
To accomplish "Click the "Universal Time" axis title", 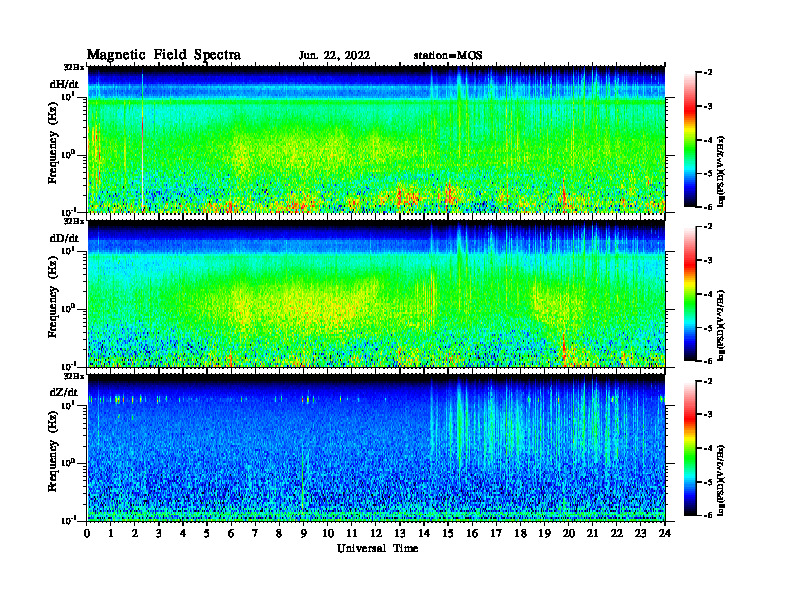I will pos(377,548).
